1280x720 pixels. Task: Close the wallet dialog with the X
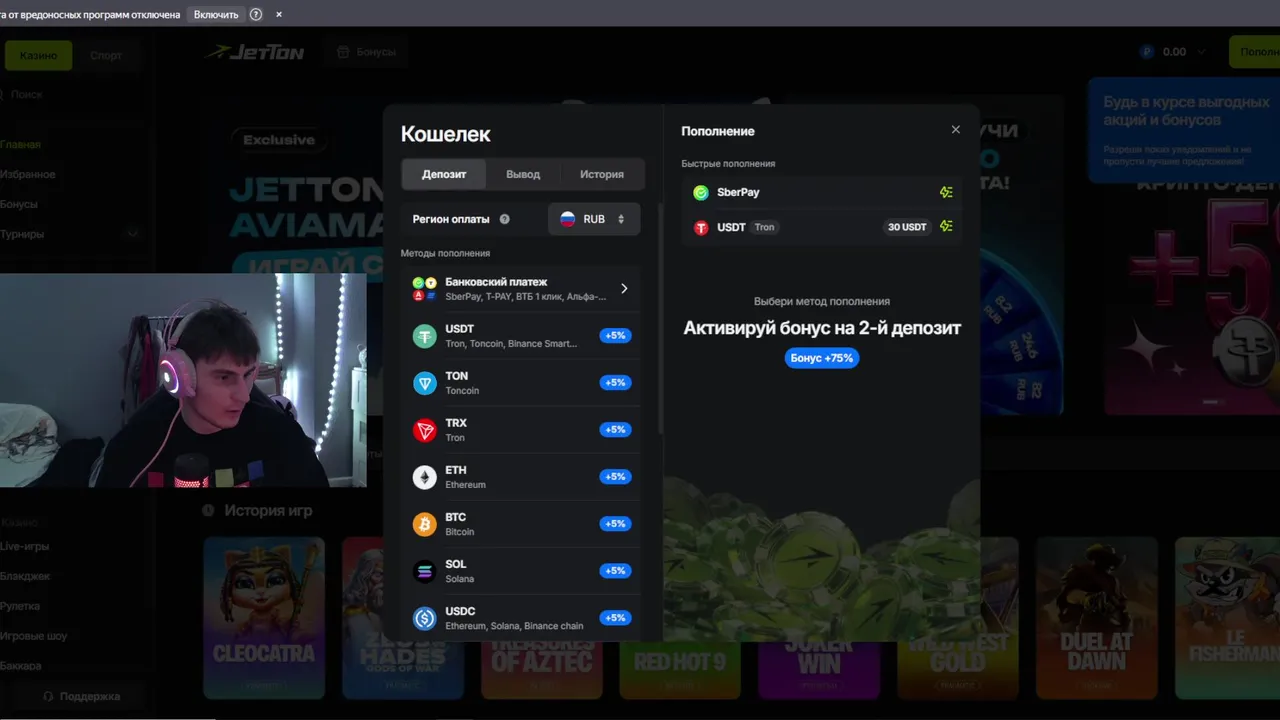pos(955,130)
